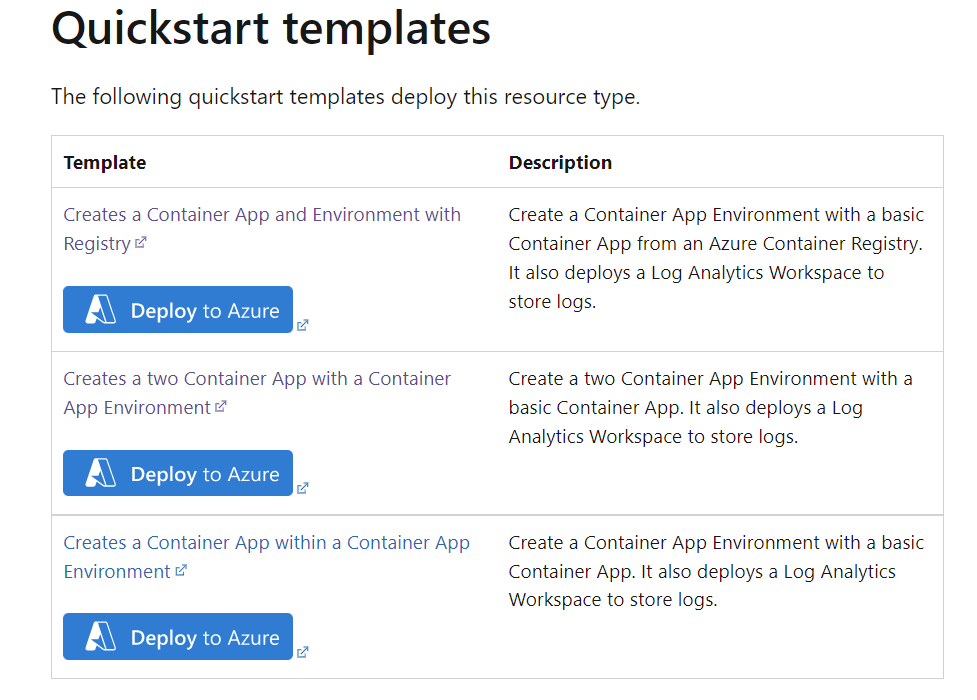The image size is (977, 700).
Task: Click external link icon in the third template title
Action: point(180,571)
